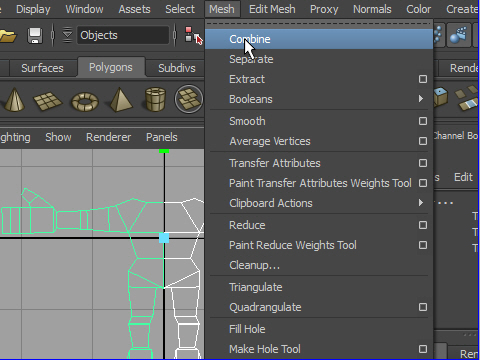Open Average Vertices options box
The image size is (480, 360).
(x=423, y=141)
